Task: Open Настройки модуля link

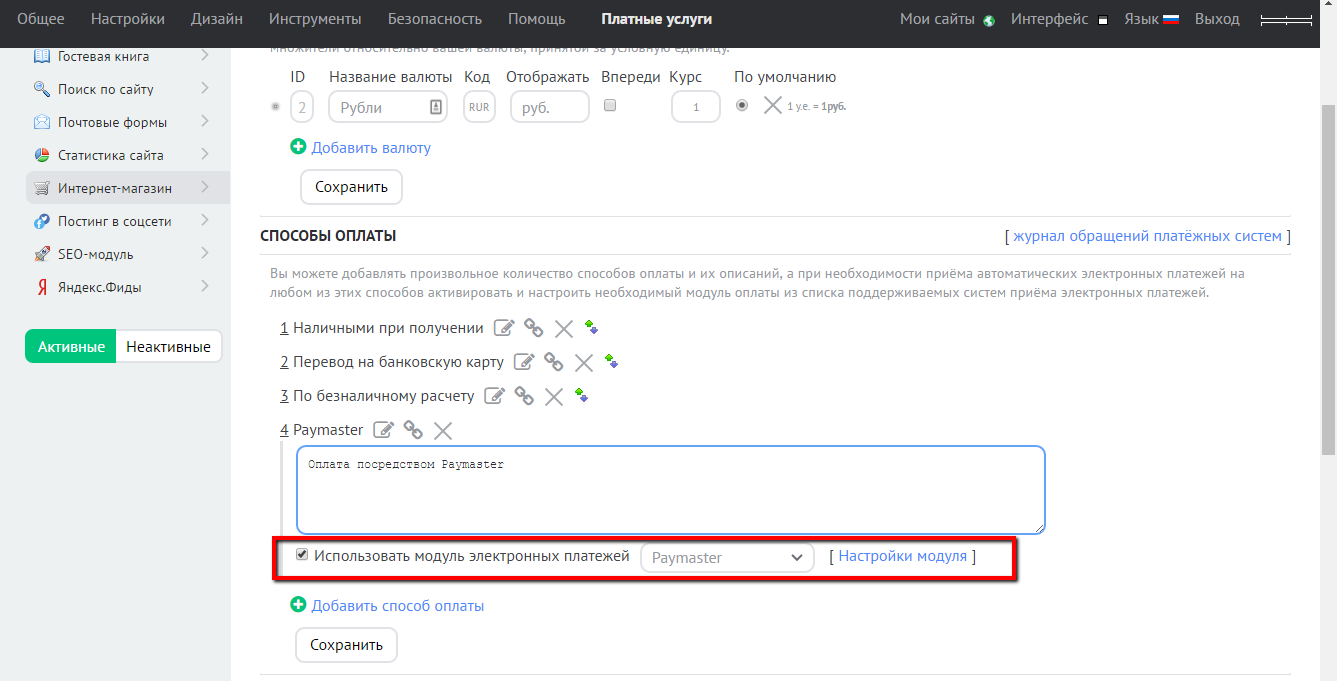Action: (x=902, y=556)
